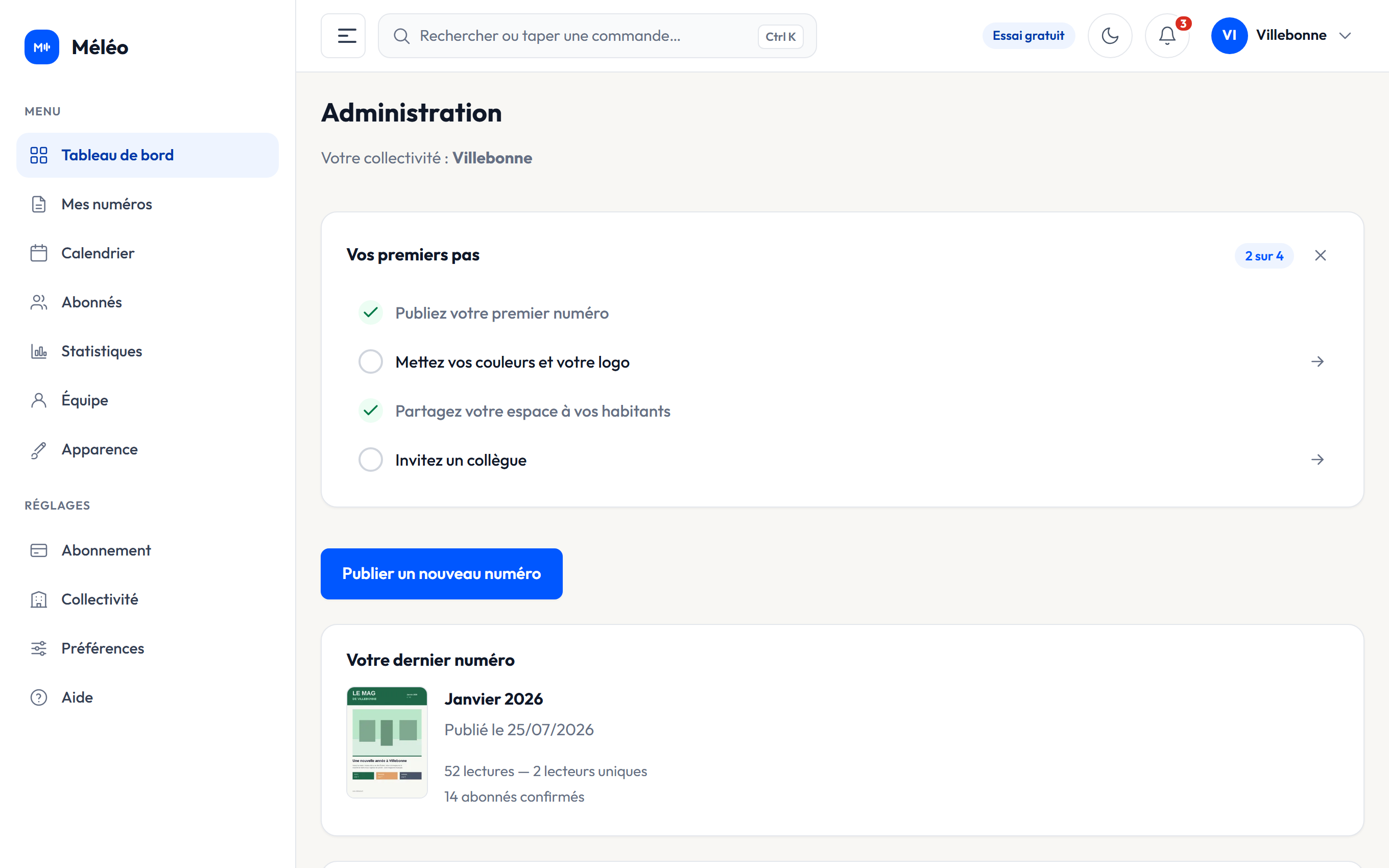1389x868 pixels.
Task: Click the "Votre dernier numéro" heading
Action: [430, 660]
